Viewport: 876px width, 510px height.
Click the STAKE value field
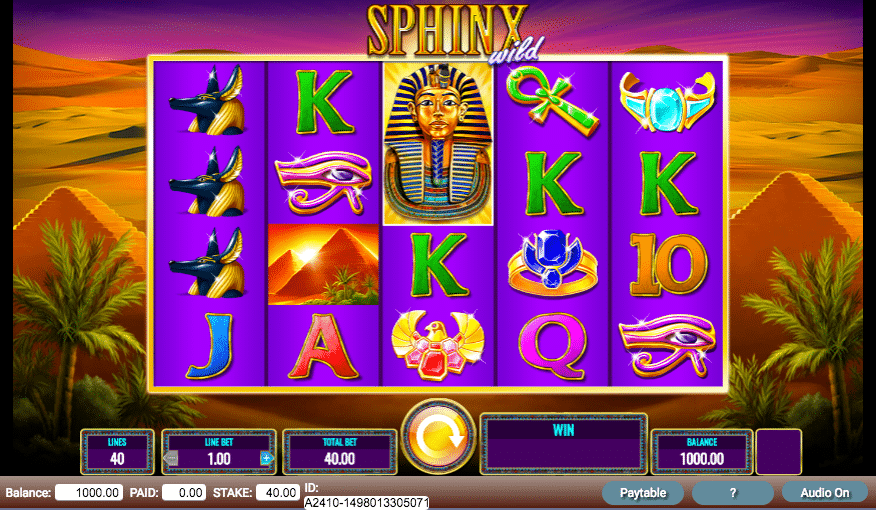coord(278,493)
